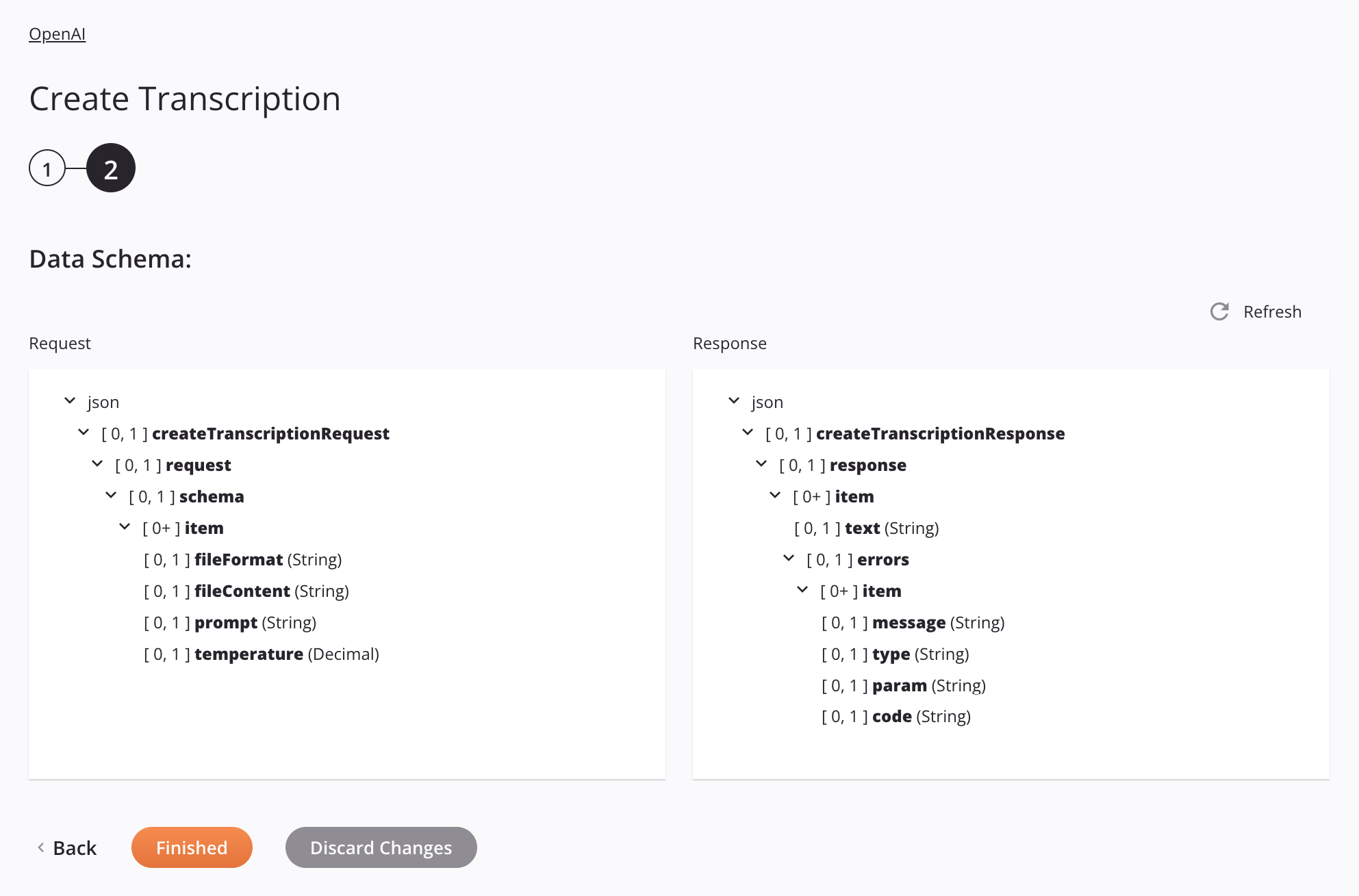Screen dimensions: 1359x896
Task: Collapse the json node in Response panel
Action: click(x=735, y=401)
